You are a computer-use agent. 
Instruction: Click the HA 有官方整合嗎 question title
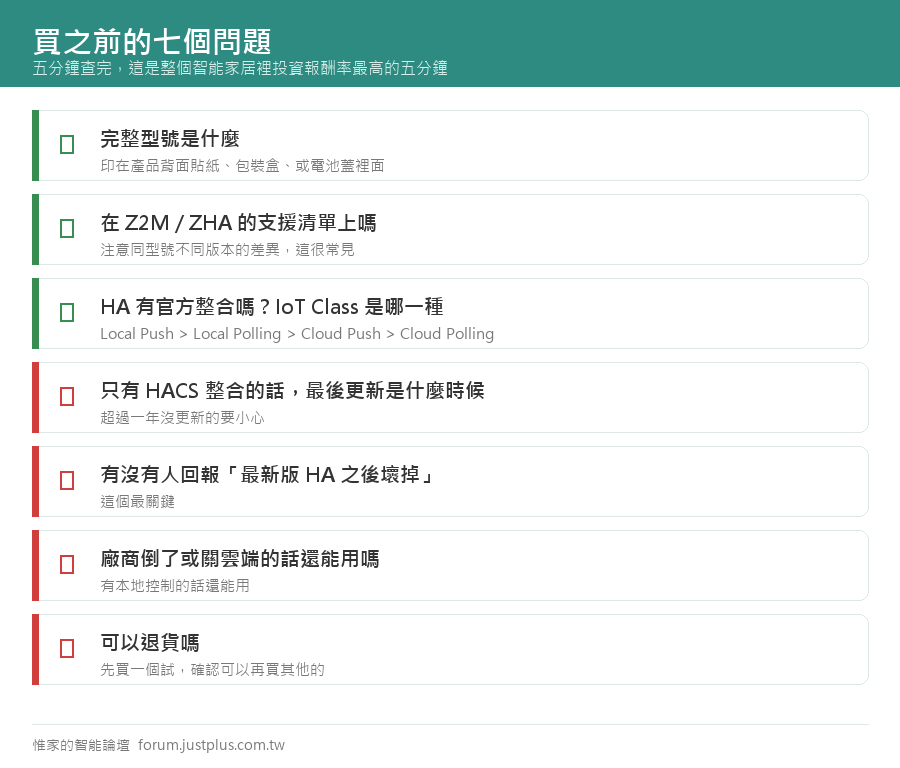coord(271,307)
